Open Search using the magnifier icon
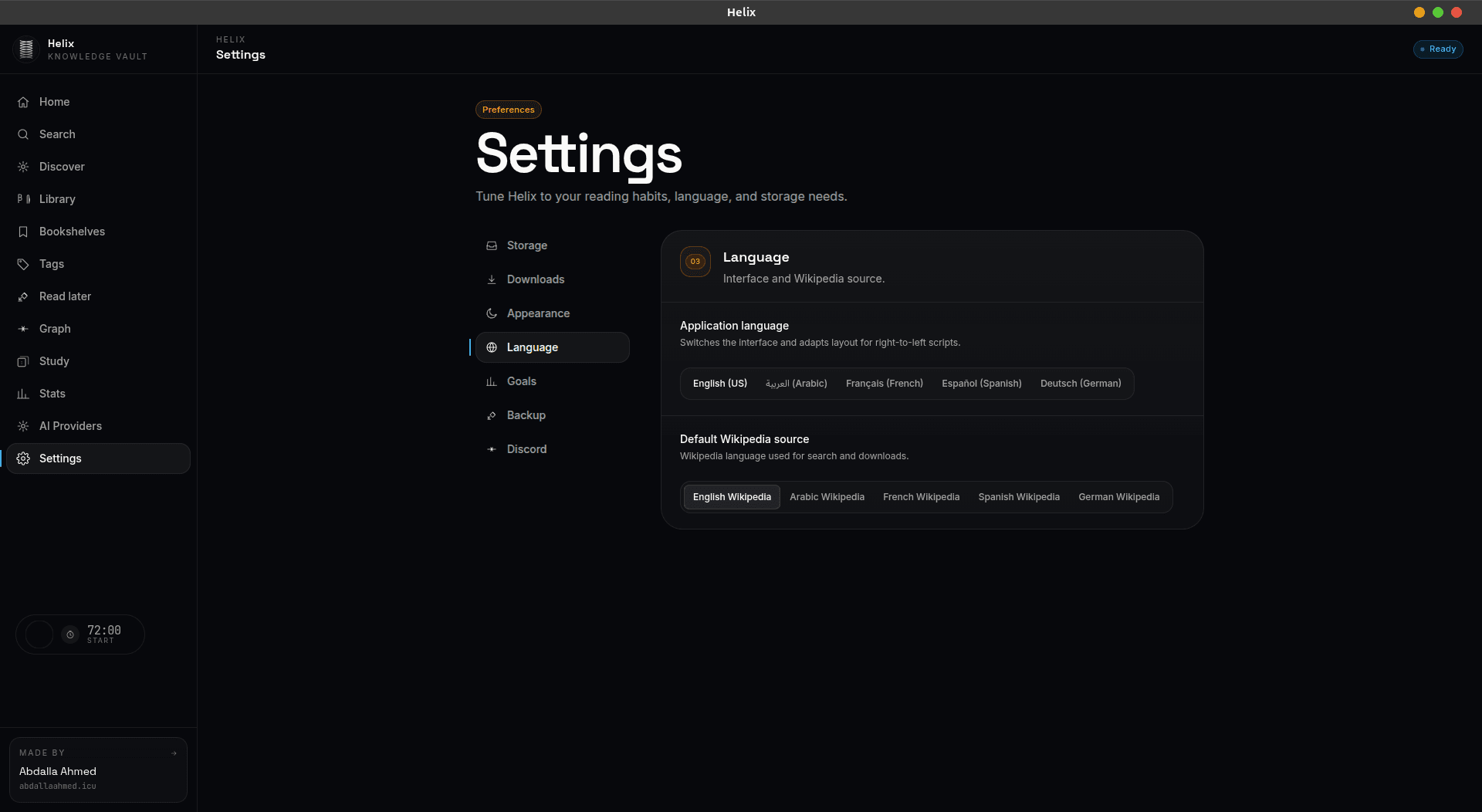 [x=23, y=134]
